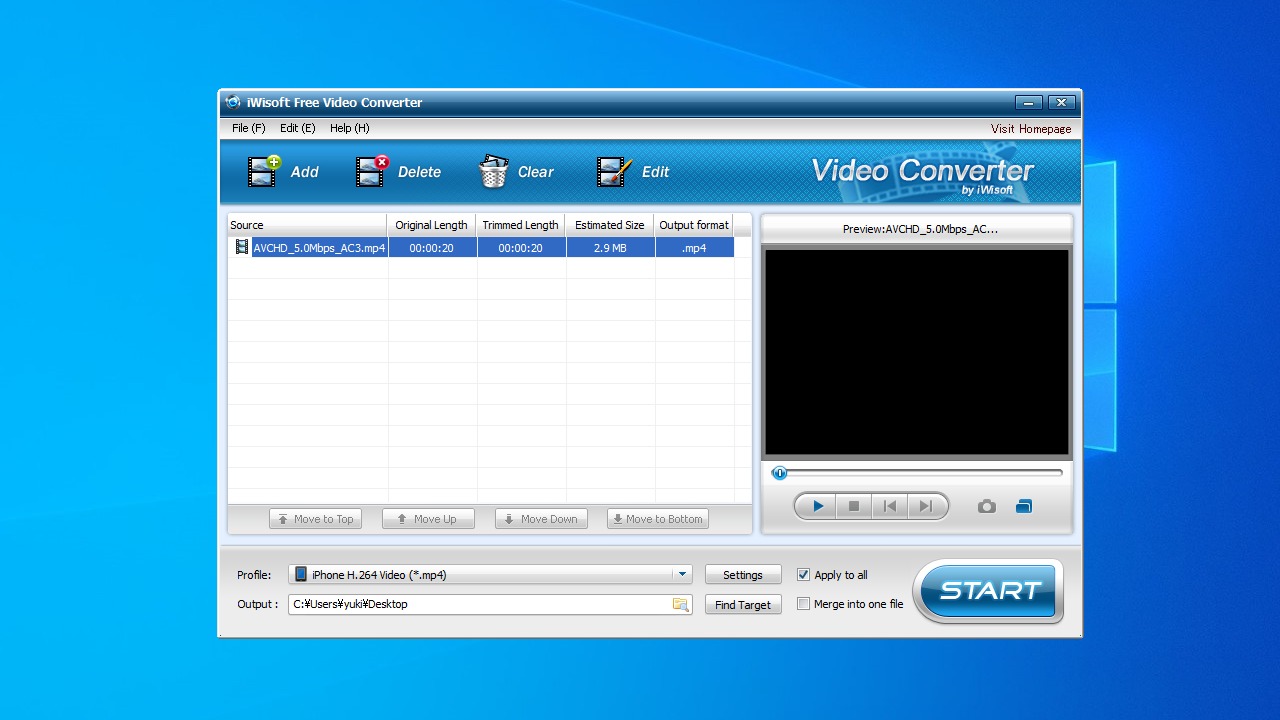Image resolution: width=1280 pixels, height=720 pixels.
Task: Click the black video preview area
Action: (x=917, y=353)
